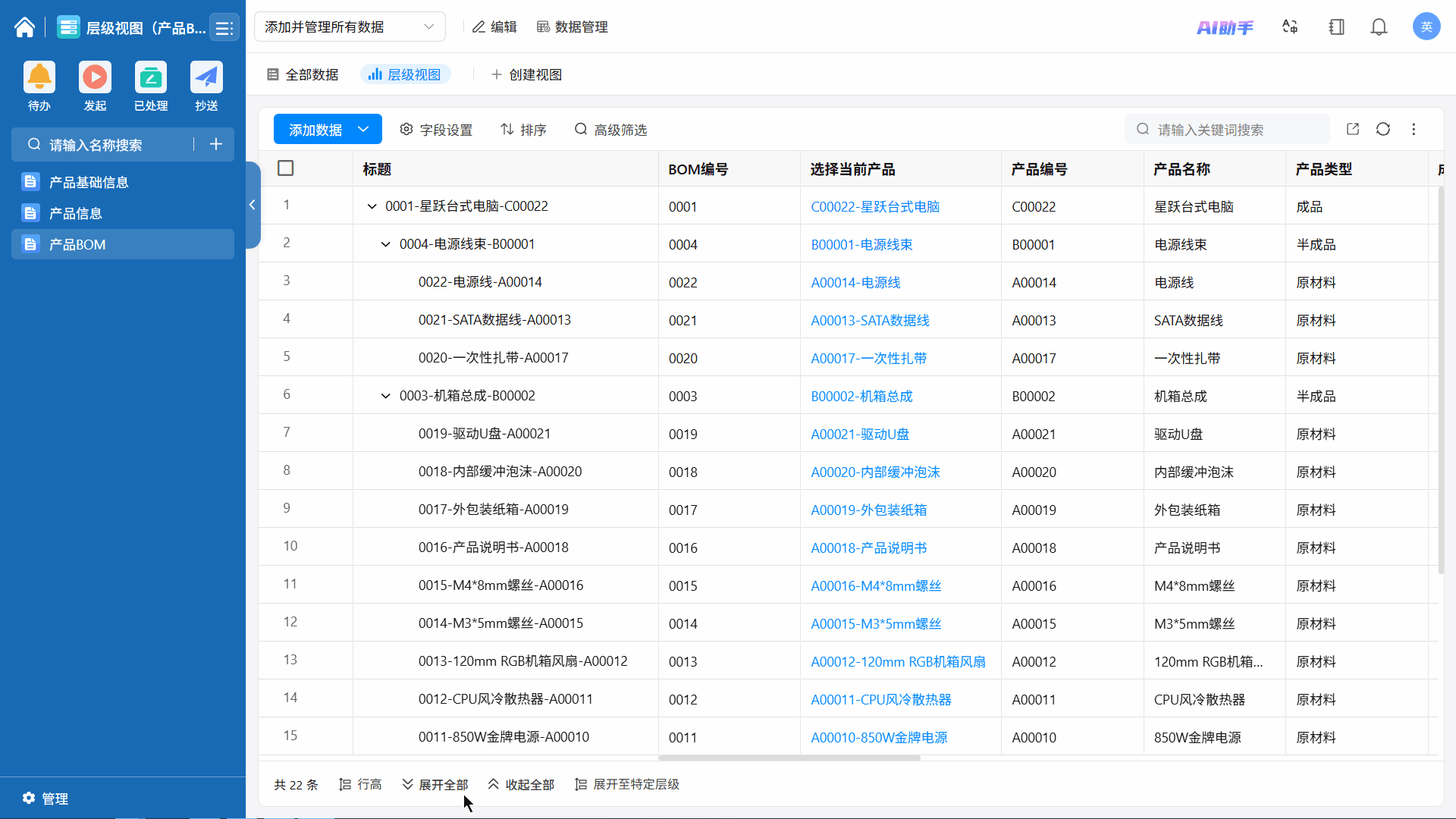Collapse the 0003-机箱总成 row
The height and width of the screenshot is (819, 1456).
point(385,396)
